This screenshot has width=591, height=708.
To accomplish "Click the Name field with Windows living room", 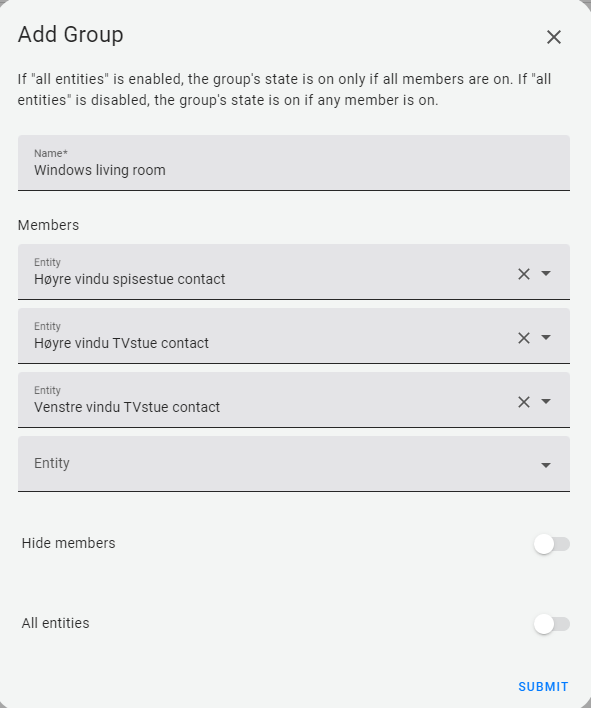I will [x=294, y=163].
